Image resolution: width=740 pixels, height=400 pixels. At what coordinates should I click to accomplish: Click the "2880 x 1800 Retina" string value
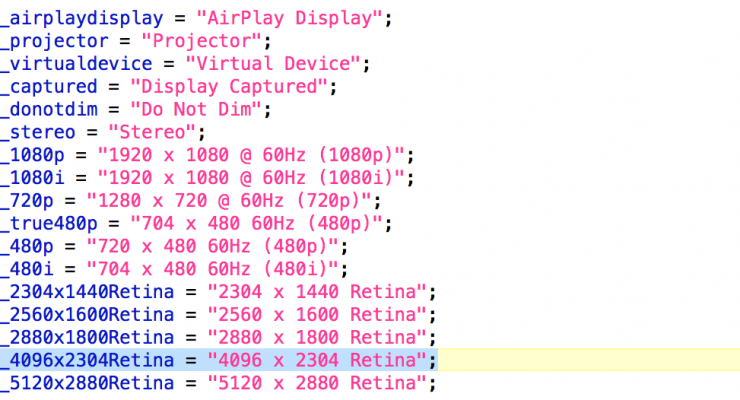click(x=318, y=337)
